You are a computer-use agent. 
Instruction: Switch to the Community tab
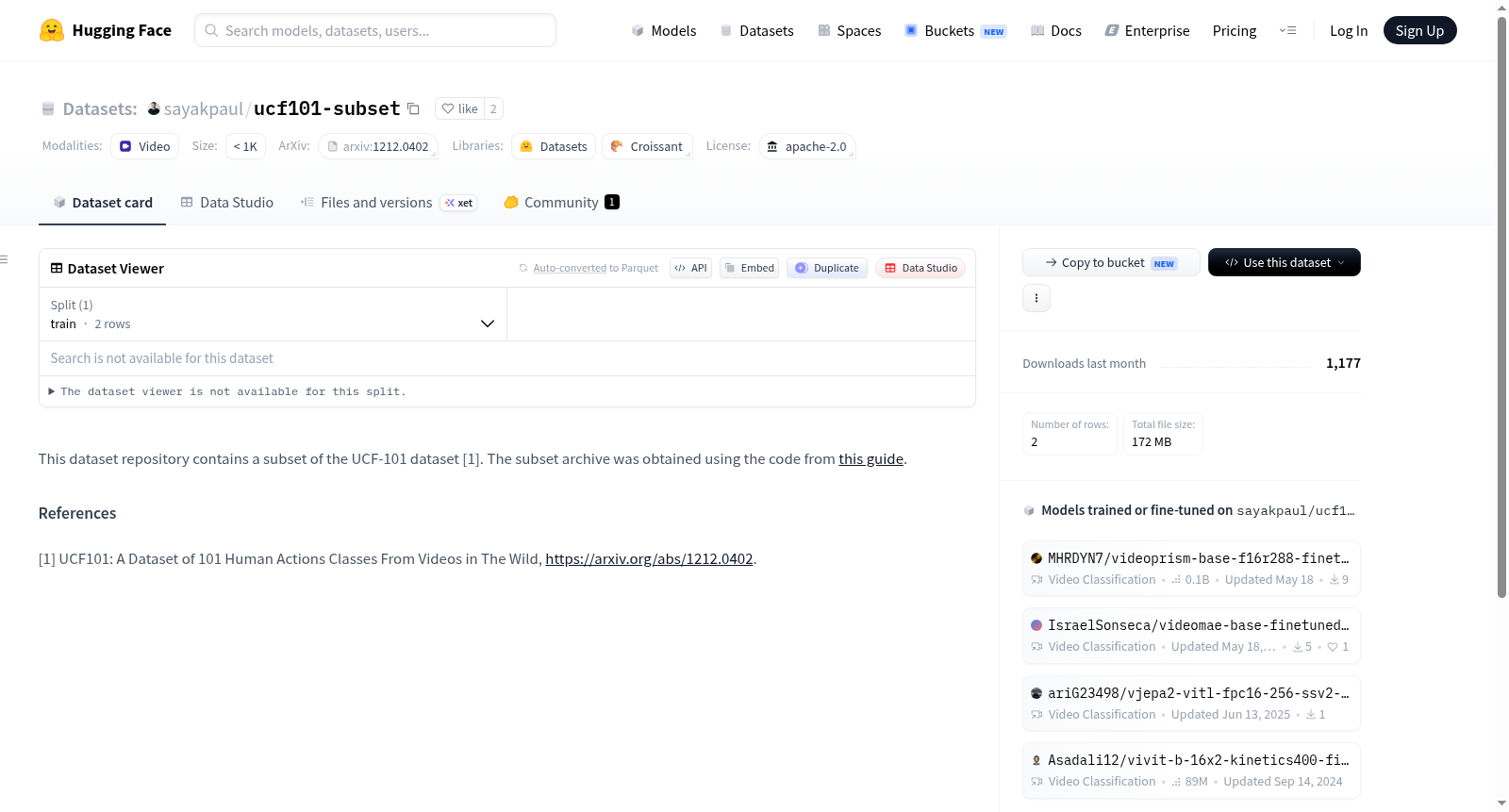561,203
